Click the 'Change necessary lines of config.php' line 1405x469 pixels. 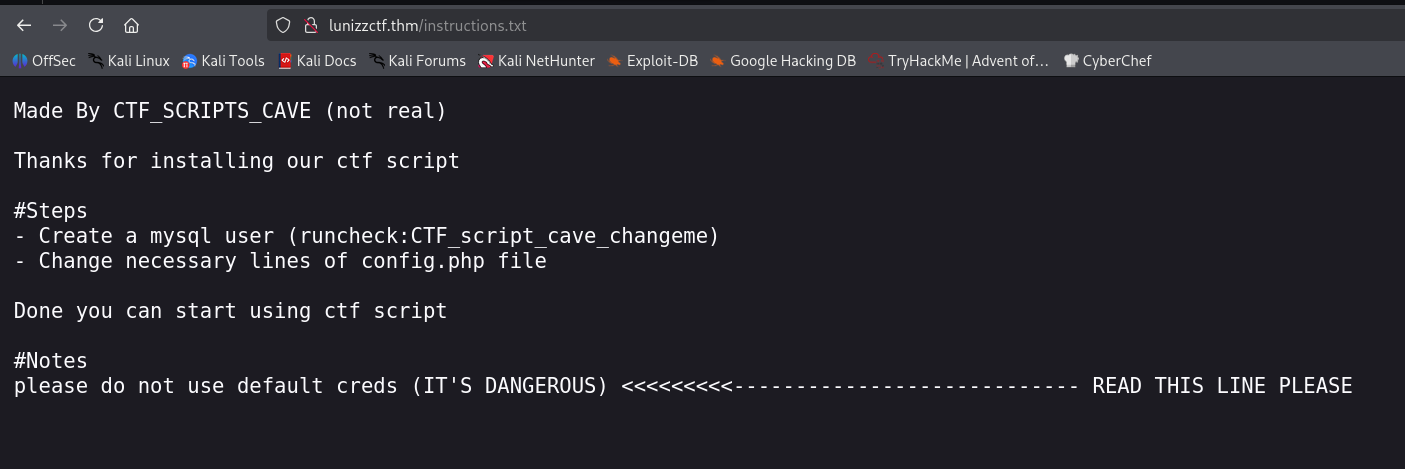click(x=280, y=261)
